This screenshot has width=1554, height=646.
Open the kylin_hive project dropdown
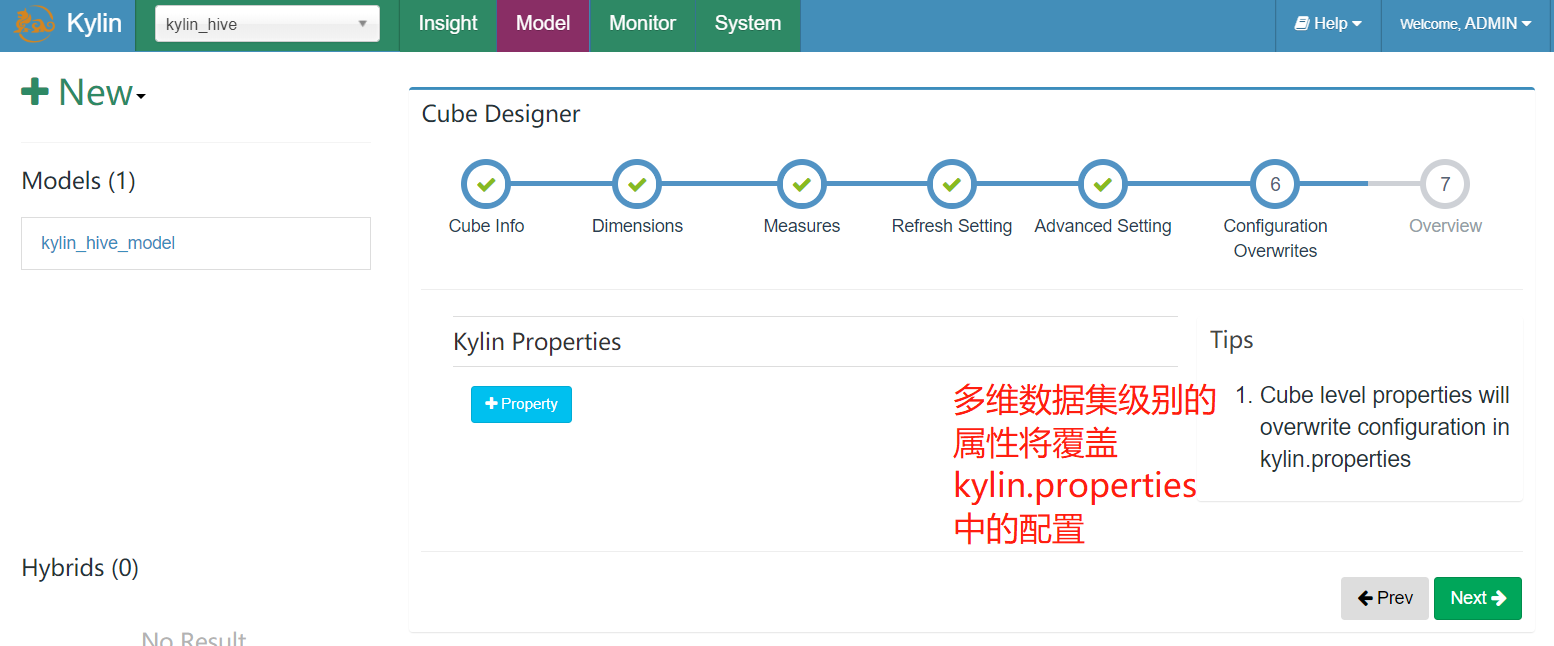[267, 24]
